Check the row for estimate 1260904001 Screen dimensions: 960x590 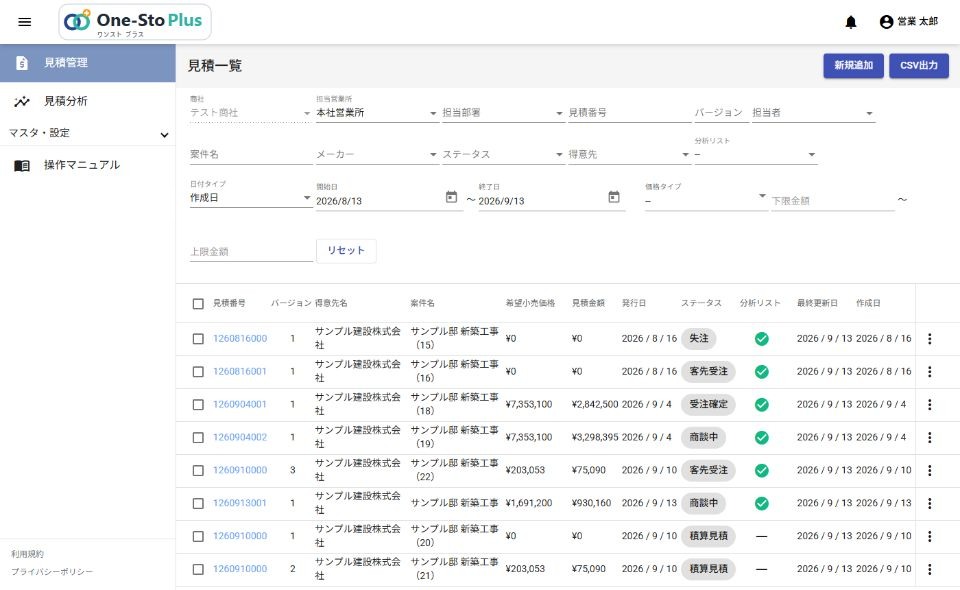pyautogui.click(x=198, y=405)
